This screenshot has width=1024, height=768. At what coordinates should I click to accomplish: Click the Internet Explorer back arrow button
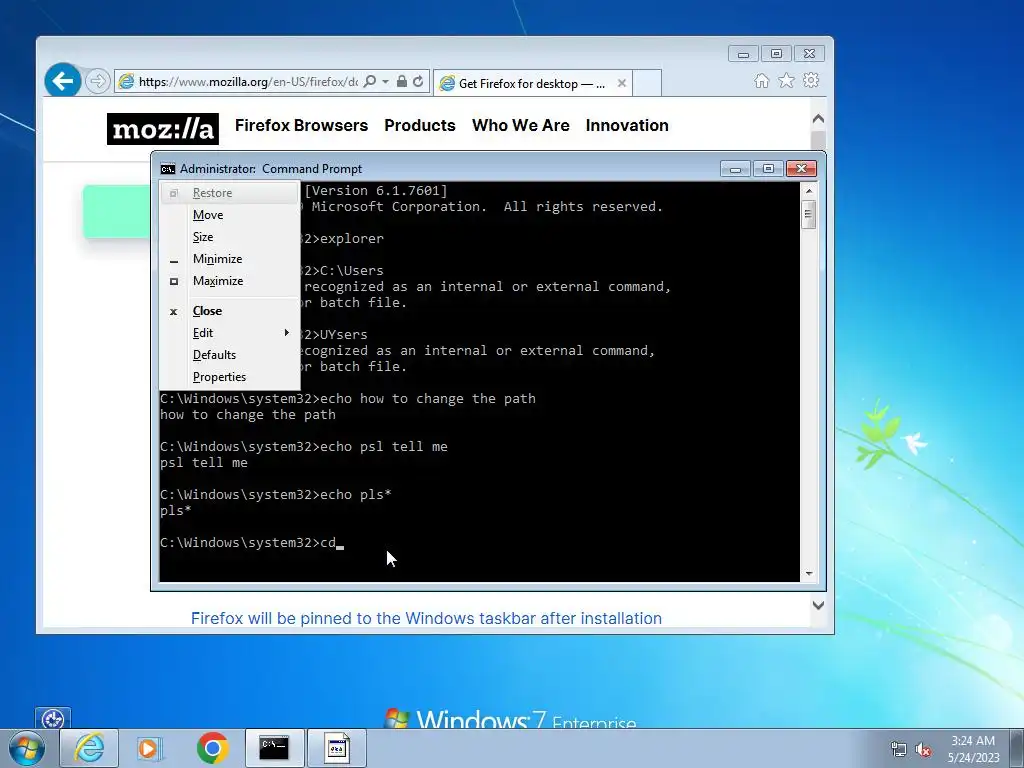click(63, 81)
